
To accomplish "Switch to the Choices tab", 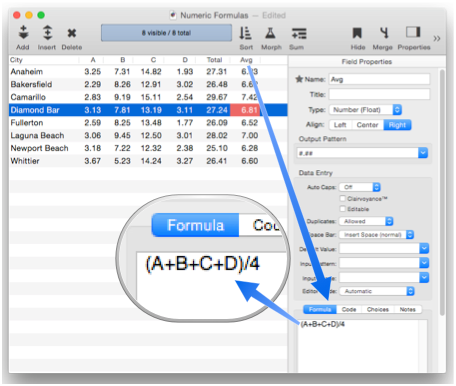I will click(x=378, y=309).
